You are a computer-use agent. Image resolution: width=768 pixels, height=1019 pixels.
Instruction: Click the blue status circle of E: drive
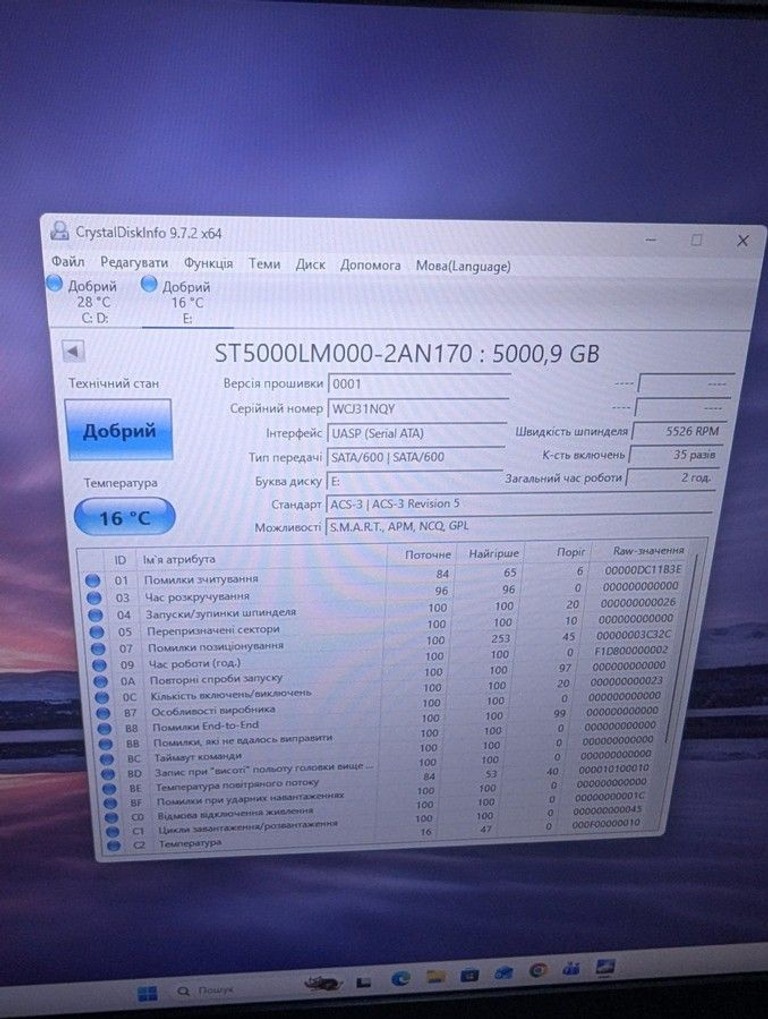[149, 284]
